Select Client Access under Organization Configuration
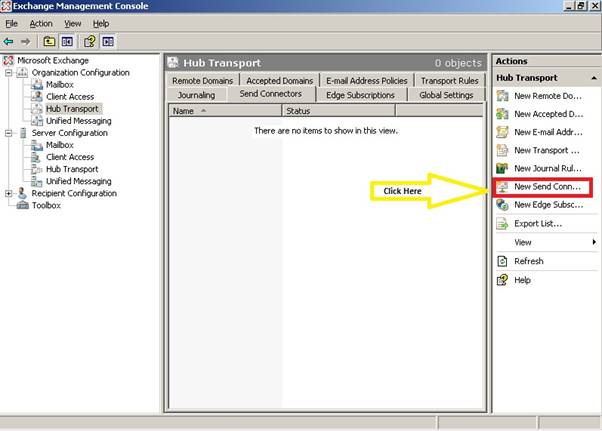The image size is (602, 431). click(x=70, y=97)
